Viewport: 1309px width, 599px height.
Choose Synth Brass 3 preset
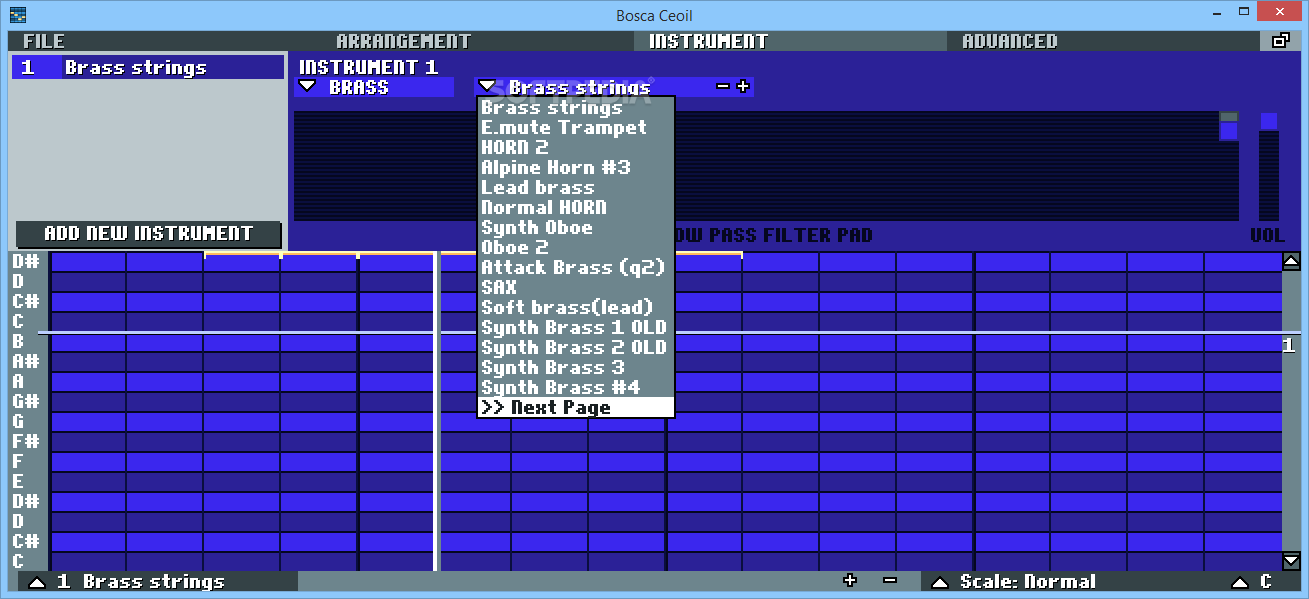[x=576, y=367]
